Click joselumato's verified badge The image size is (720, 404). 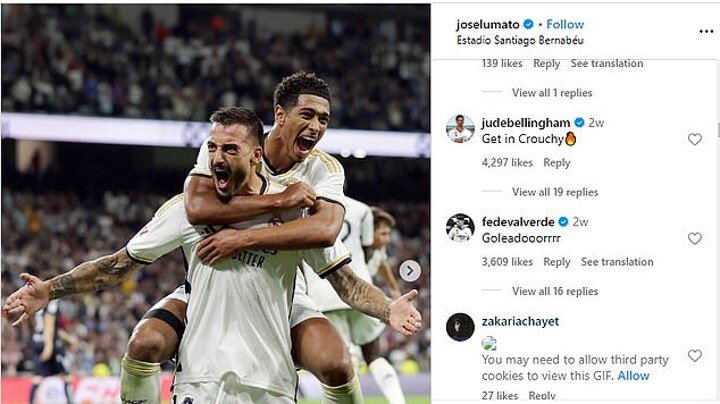tap(529, 24)
